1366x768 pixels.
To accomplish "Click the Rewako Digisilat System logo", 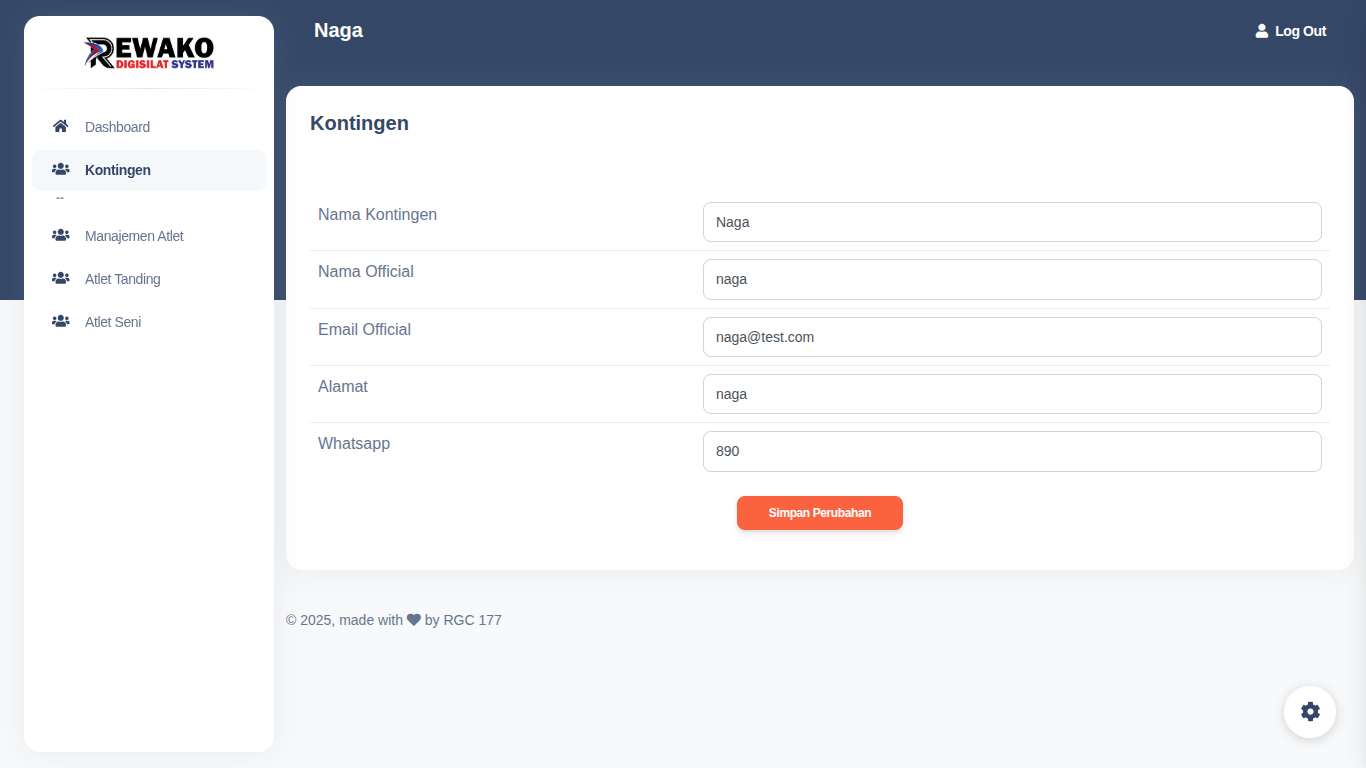I will (x=149, y=53).
